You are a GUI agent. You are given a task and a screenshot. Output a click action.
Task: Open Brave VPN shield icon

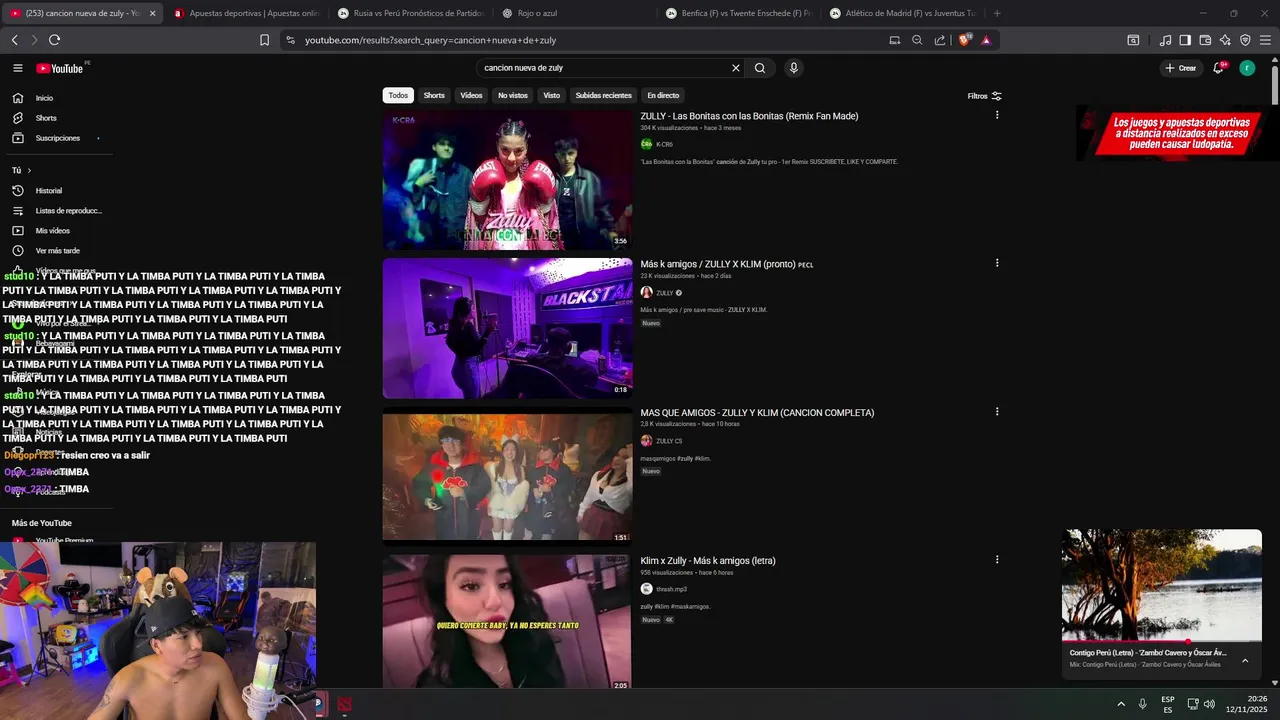click(1245, 40)
